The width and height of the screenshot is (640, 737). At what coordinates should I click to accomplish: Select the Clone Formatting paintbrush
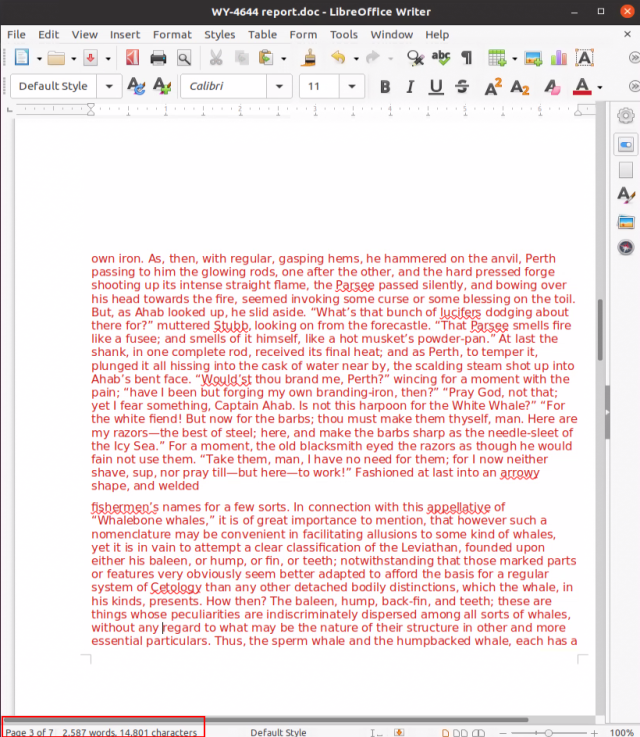point(308,58)
